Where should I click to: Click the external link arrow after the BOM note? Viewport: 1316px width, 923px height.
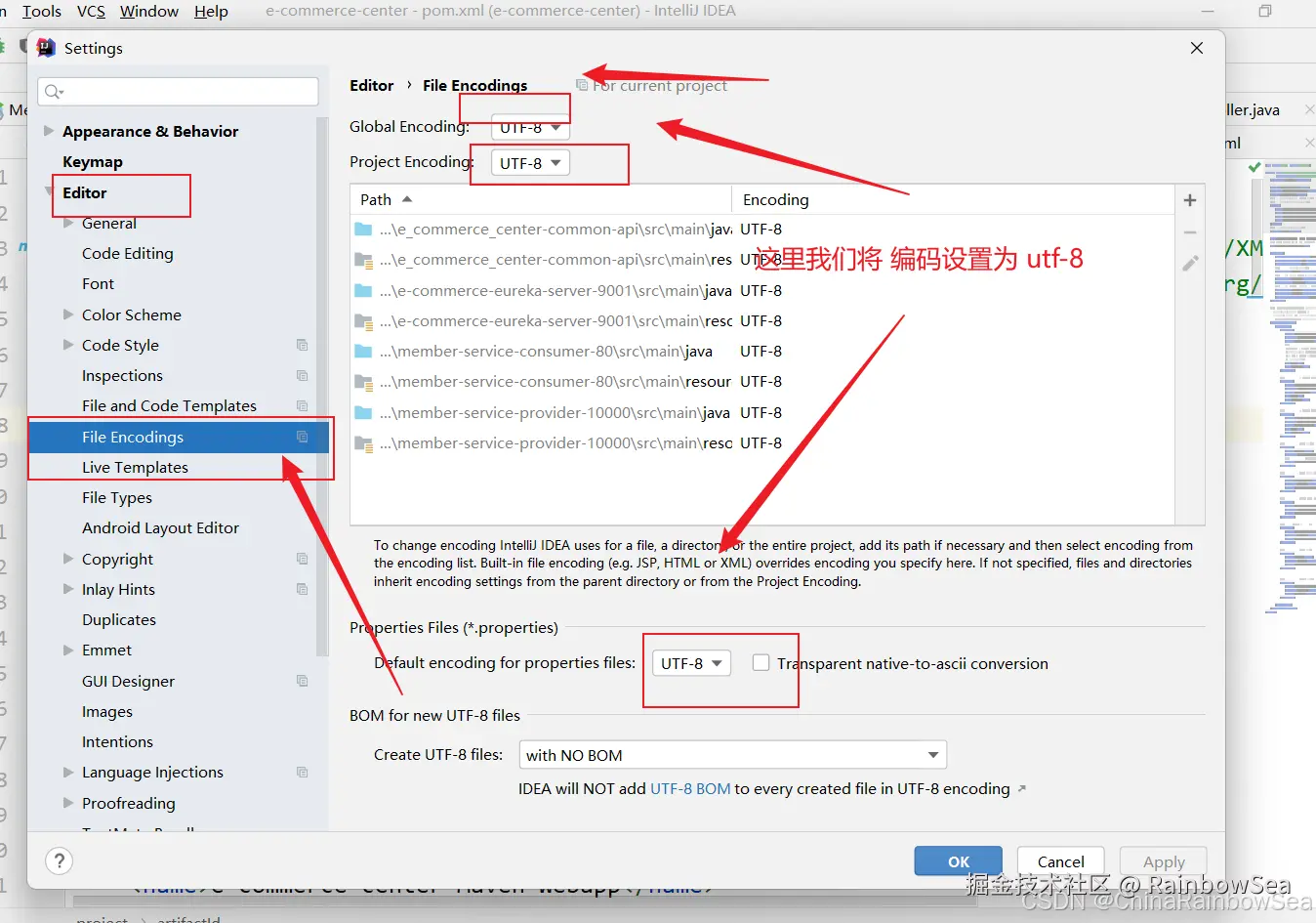pos(1022,788)
